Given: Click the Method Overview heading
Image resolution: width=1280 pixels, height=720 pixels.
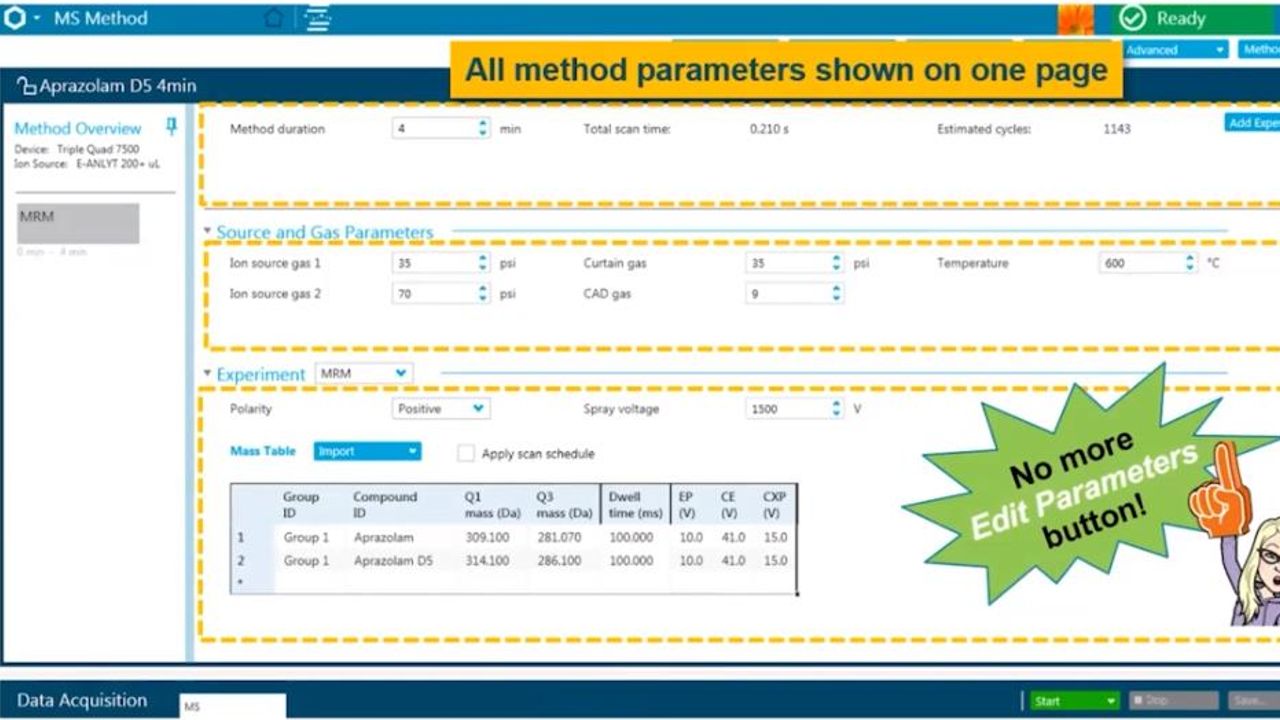Looking at the screenshot, I should click(x=78, y=128).
